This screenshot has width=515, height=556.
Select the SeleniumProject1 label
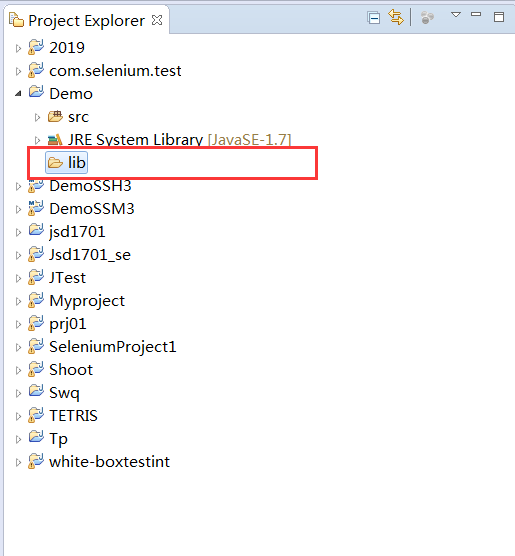pos(113,347)
